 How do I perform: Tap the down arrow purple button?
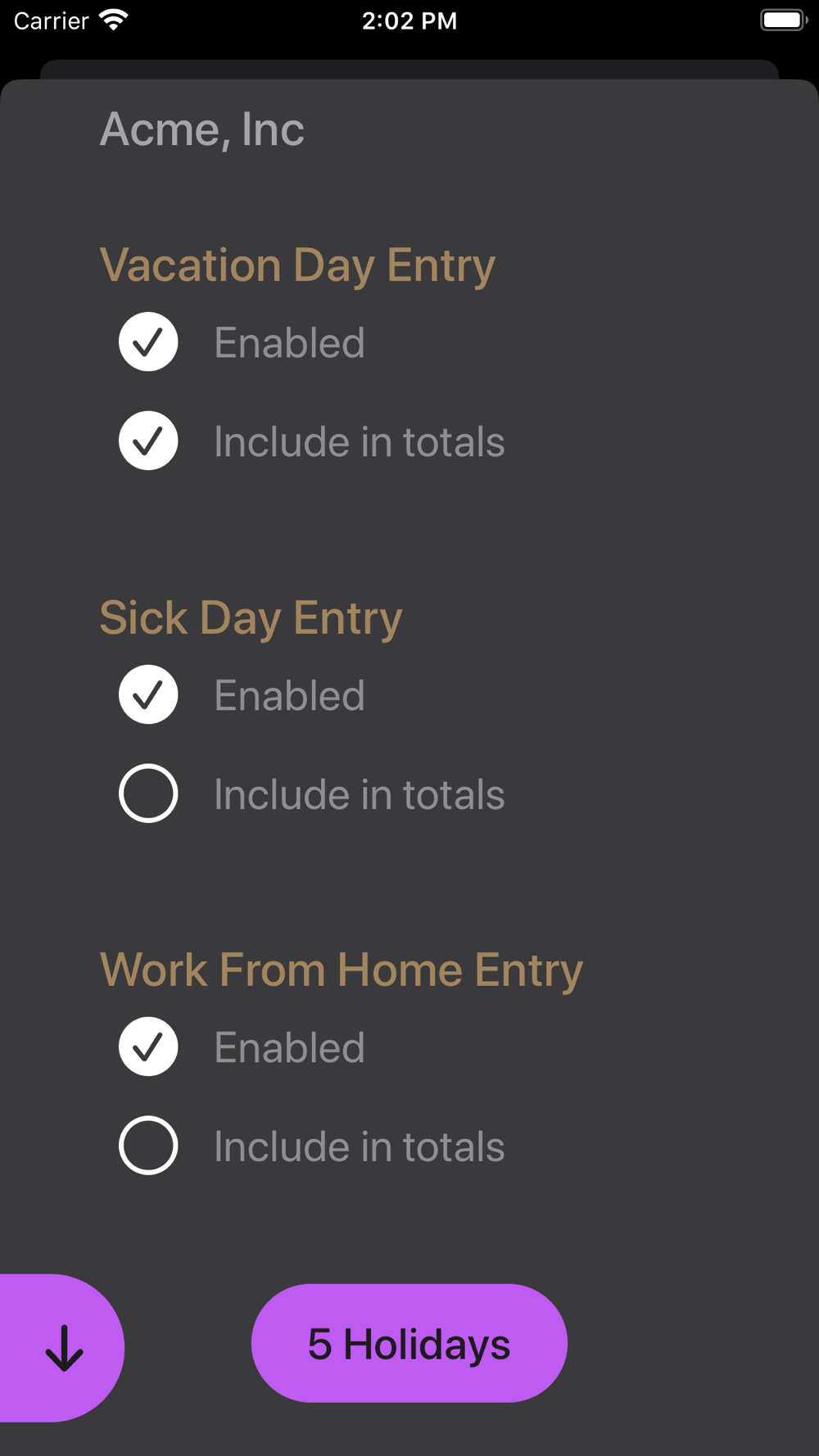click(x=62, y=1348)
